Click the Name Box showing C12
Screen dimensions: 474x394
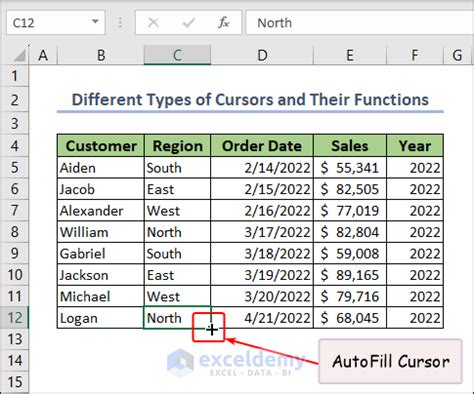click(x=56, y=23)
